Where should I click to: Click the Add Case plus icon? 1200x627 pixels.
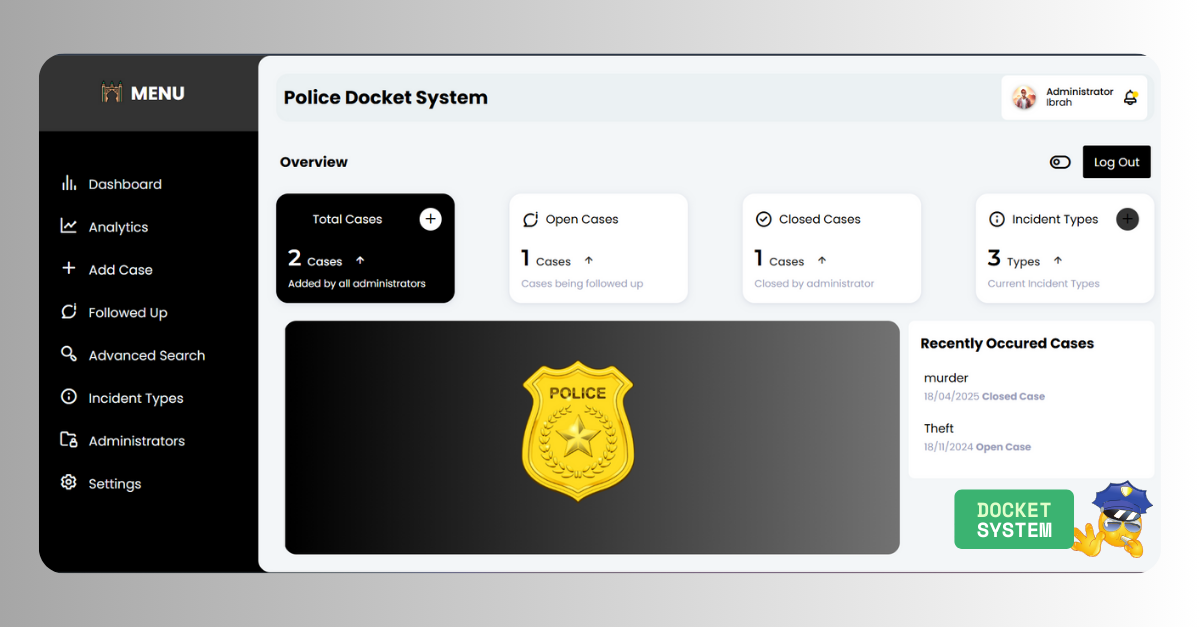[68, 269]
